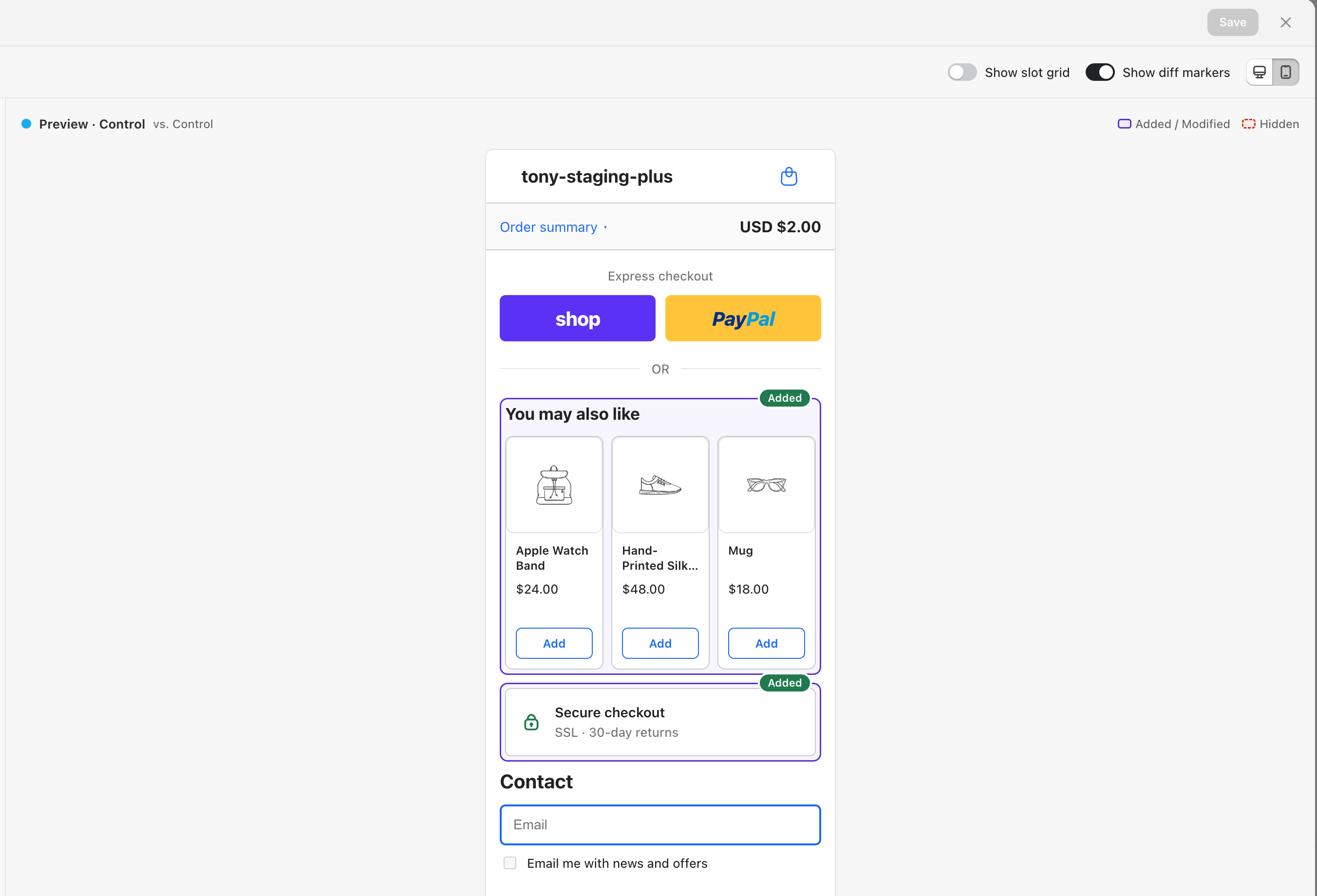Viewport: 1317px width, 896px height.
Task: Click the $48.00 price
Action: [x=643, y=589]
